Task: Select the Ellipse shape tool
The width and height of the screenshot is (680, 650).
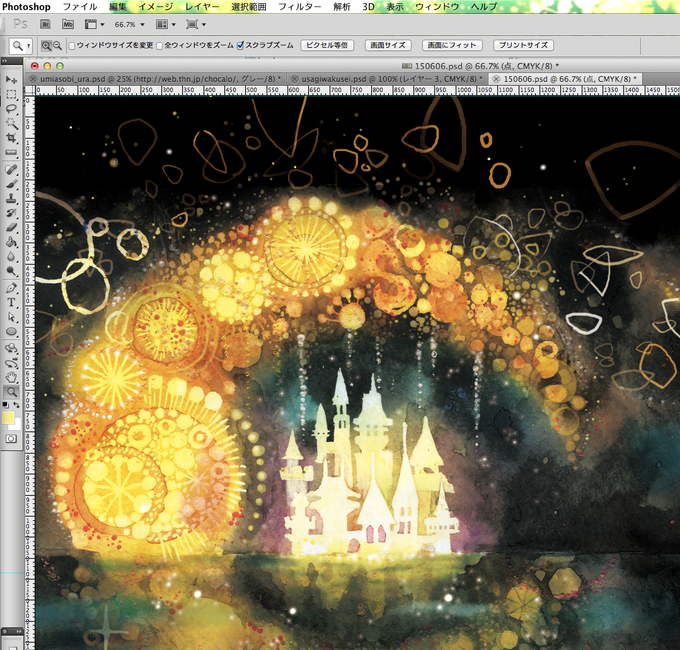Action: (11, 332)
